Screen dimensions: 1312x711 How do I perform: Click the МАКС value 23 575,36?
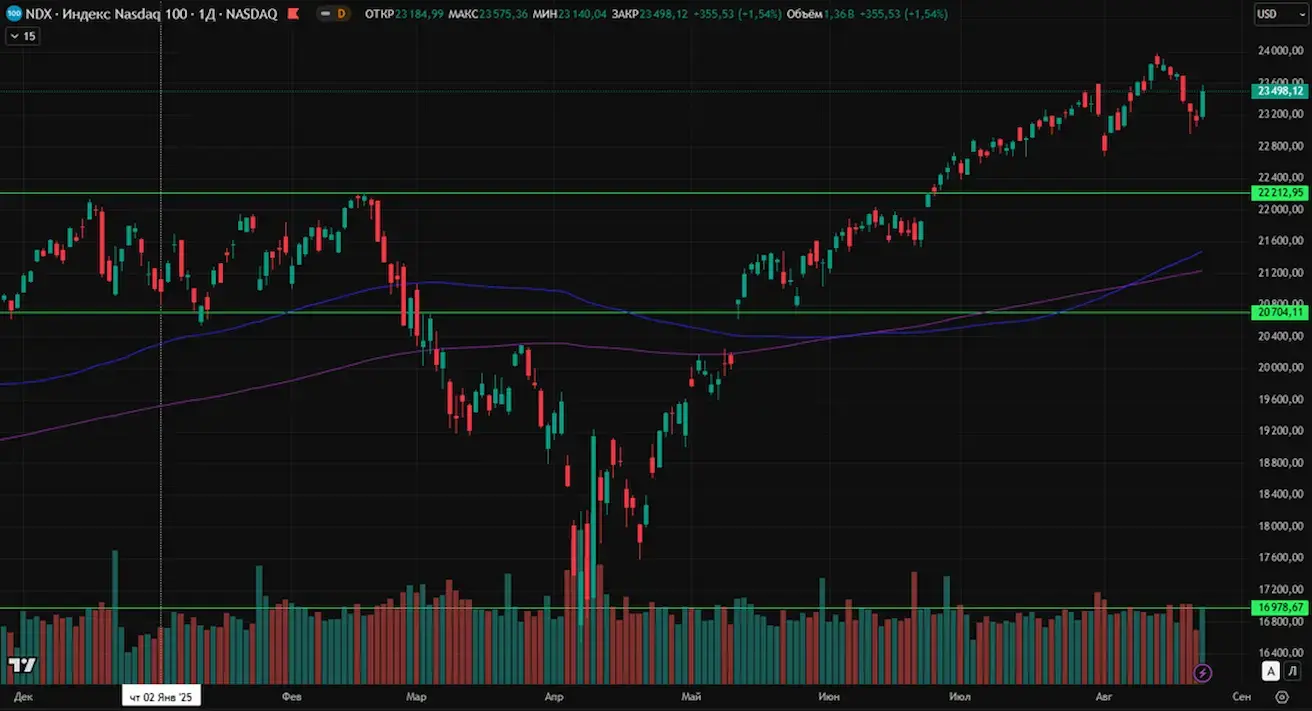pyautogui.click(x=504, y=14)
